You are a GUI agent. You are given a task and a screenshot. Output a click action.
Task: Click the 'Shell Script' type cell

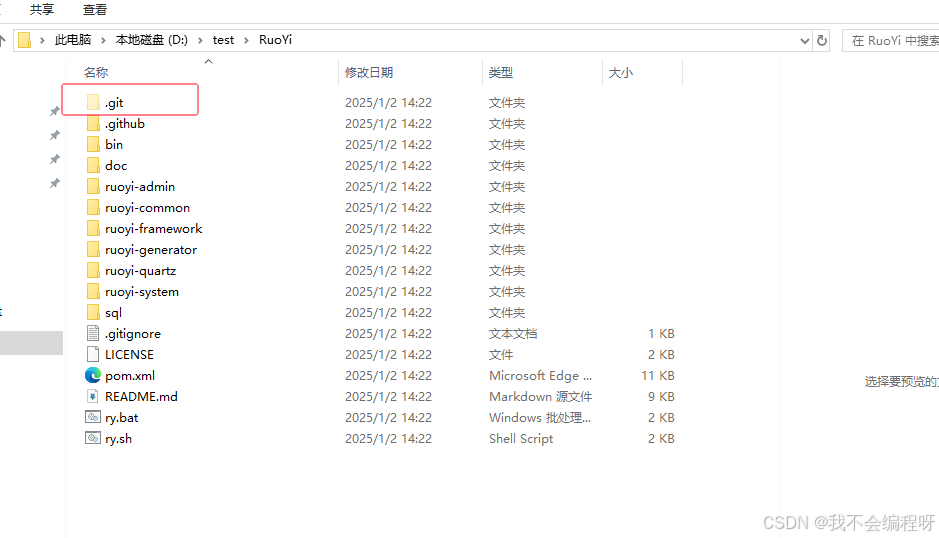pos(521,439)
